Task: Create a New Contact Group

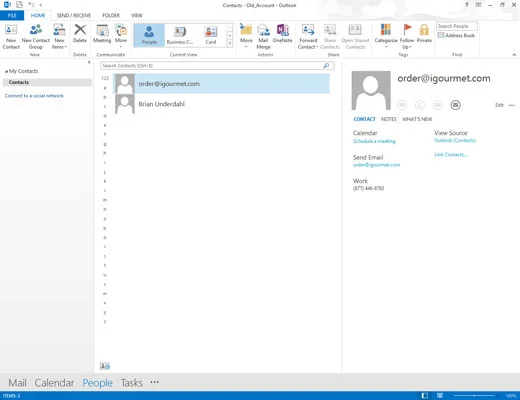Action: (36, 37)
